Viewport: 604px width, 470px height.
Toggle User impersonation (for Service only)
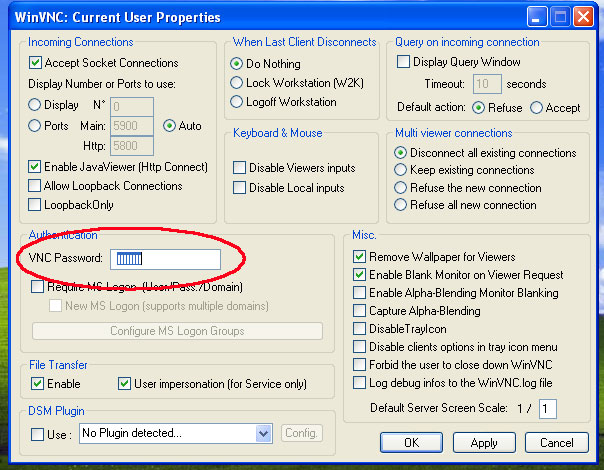(124, 384)
